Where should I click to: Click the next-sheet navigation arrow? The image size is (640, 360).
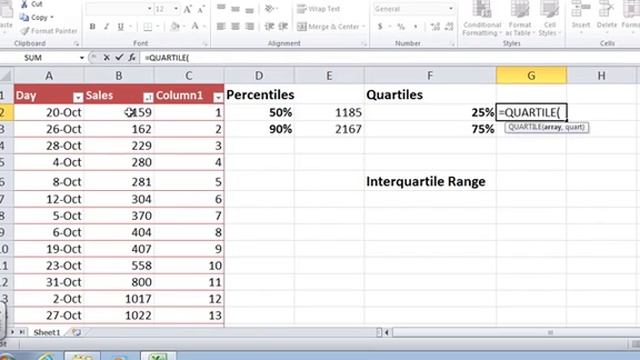12,332
